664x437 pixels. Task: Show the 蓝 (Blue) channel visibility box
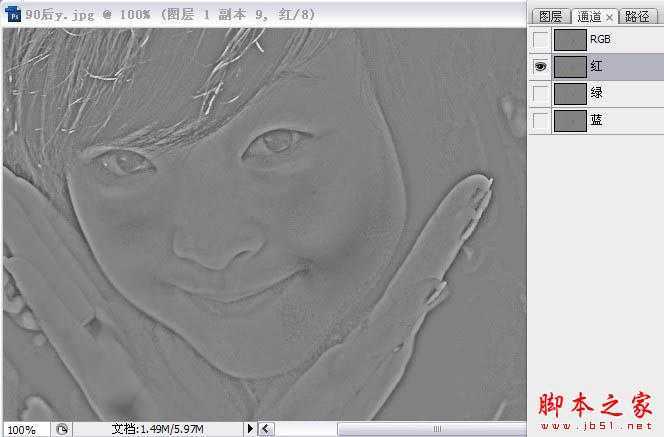coord(540,121)
